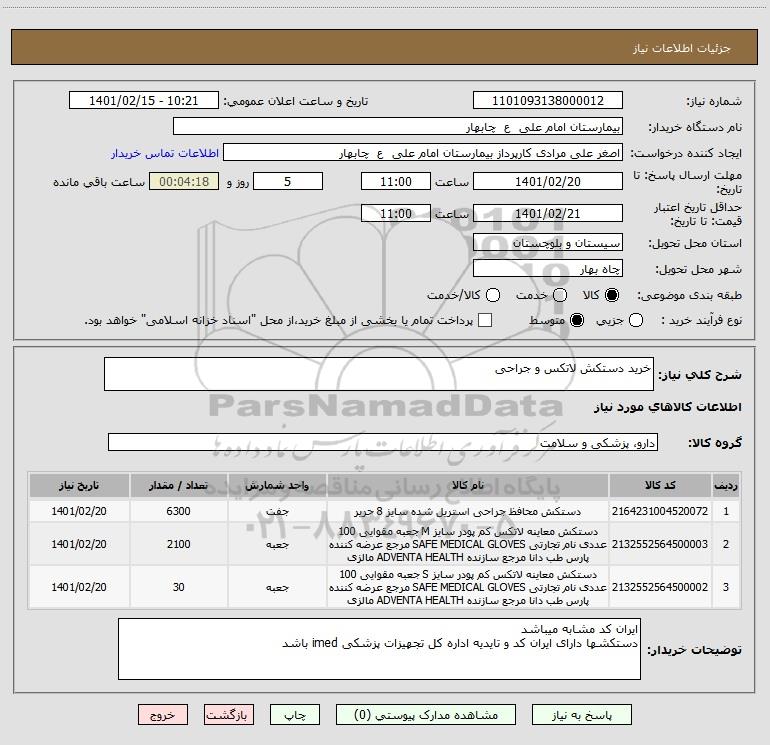Click product code 2132552564500003
Screen dimensions: 770x745
point(660,544)
